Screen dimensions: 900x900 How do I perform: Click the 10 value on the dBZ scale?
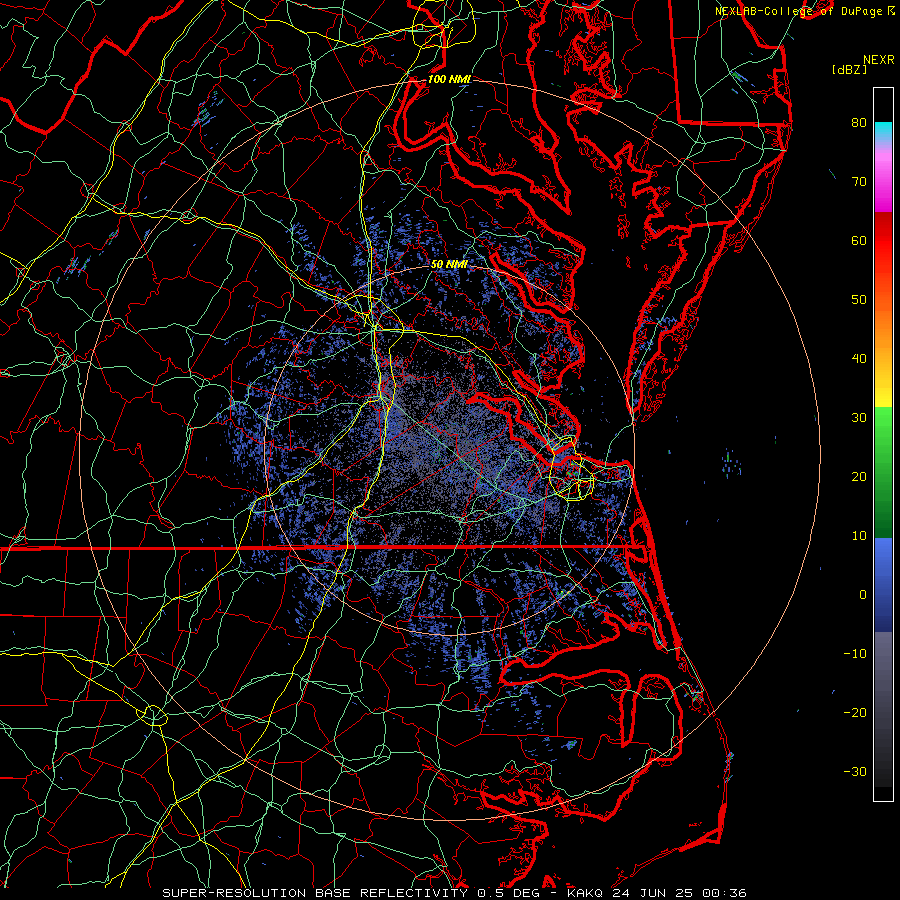859,536
